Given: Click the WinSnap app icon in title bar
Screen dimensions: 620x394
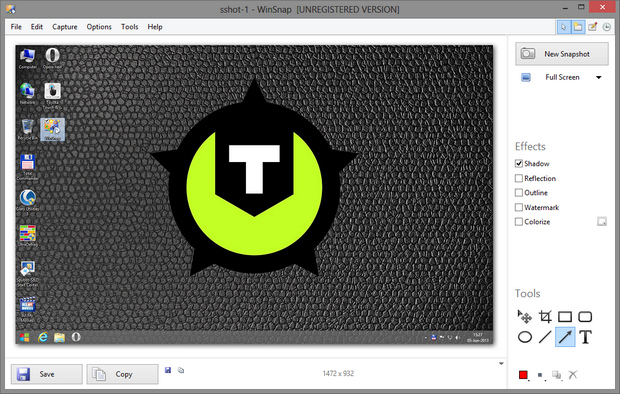Looking at the screenshot, I should coord(11,8).
